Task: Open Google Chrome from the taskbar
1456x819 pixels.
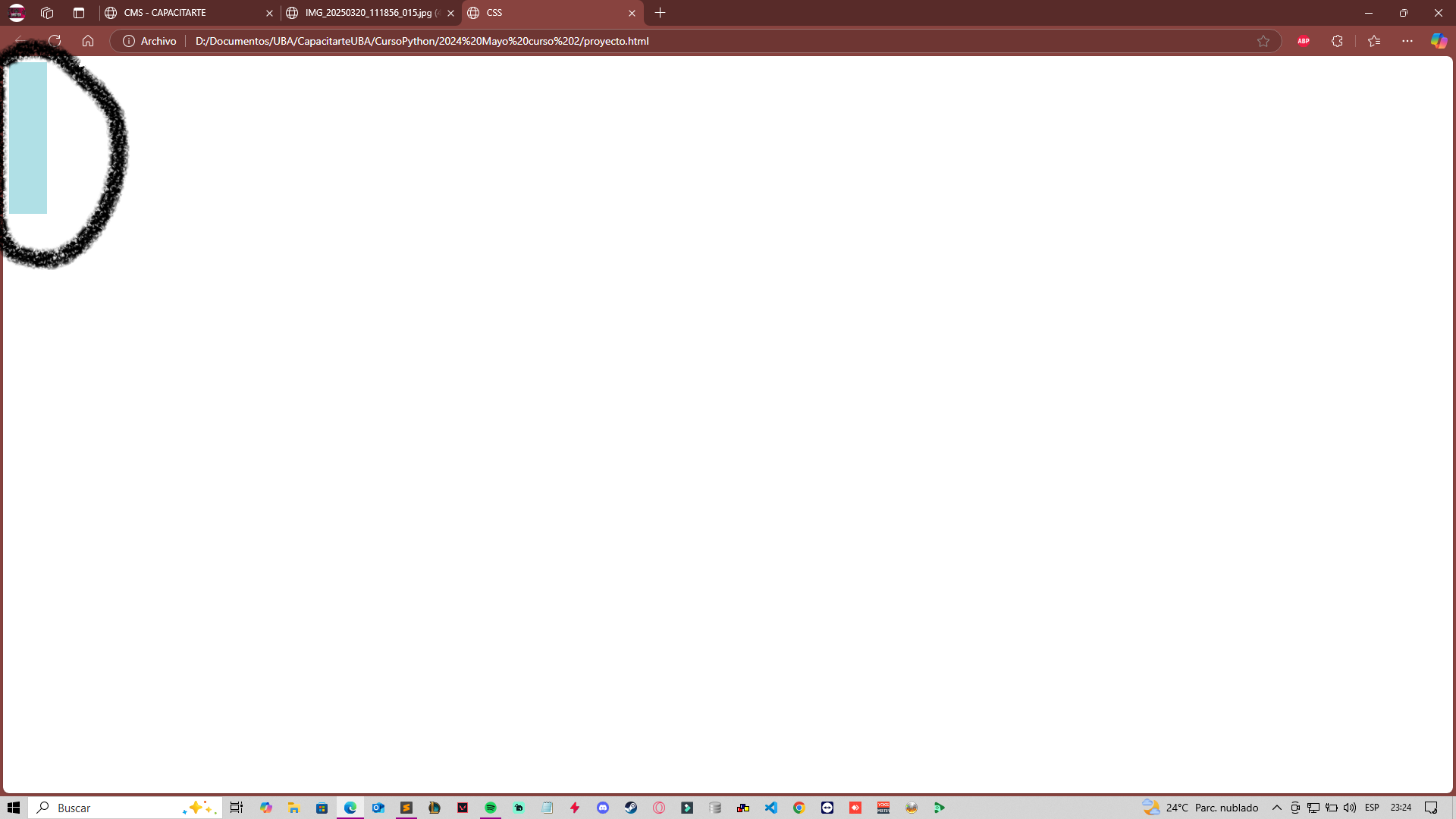Action: pos(799,808)
